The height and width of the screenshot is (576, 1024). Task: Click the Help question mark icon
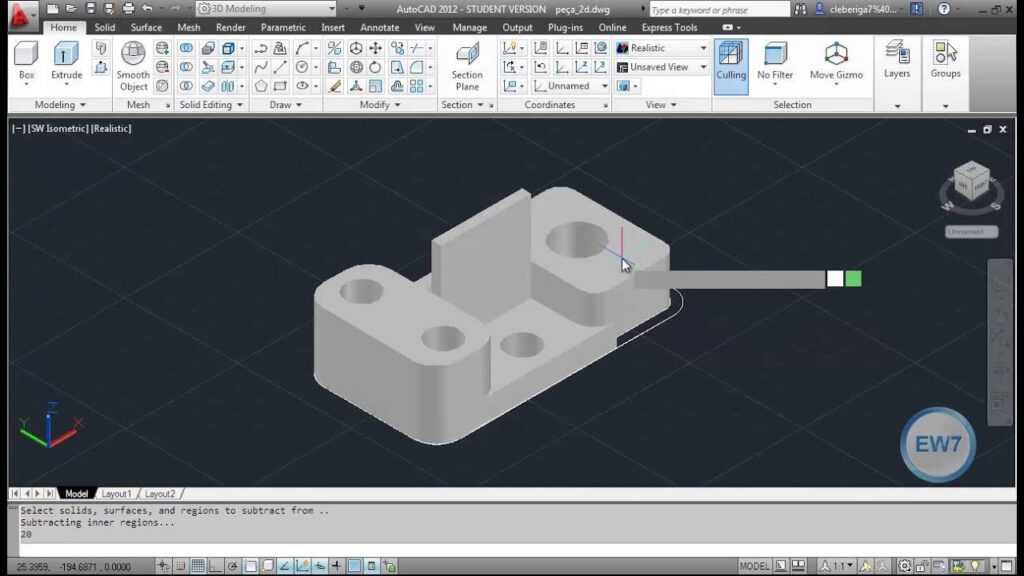point(944,9)
